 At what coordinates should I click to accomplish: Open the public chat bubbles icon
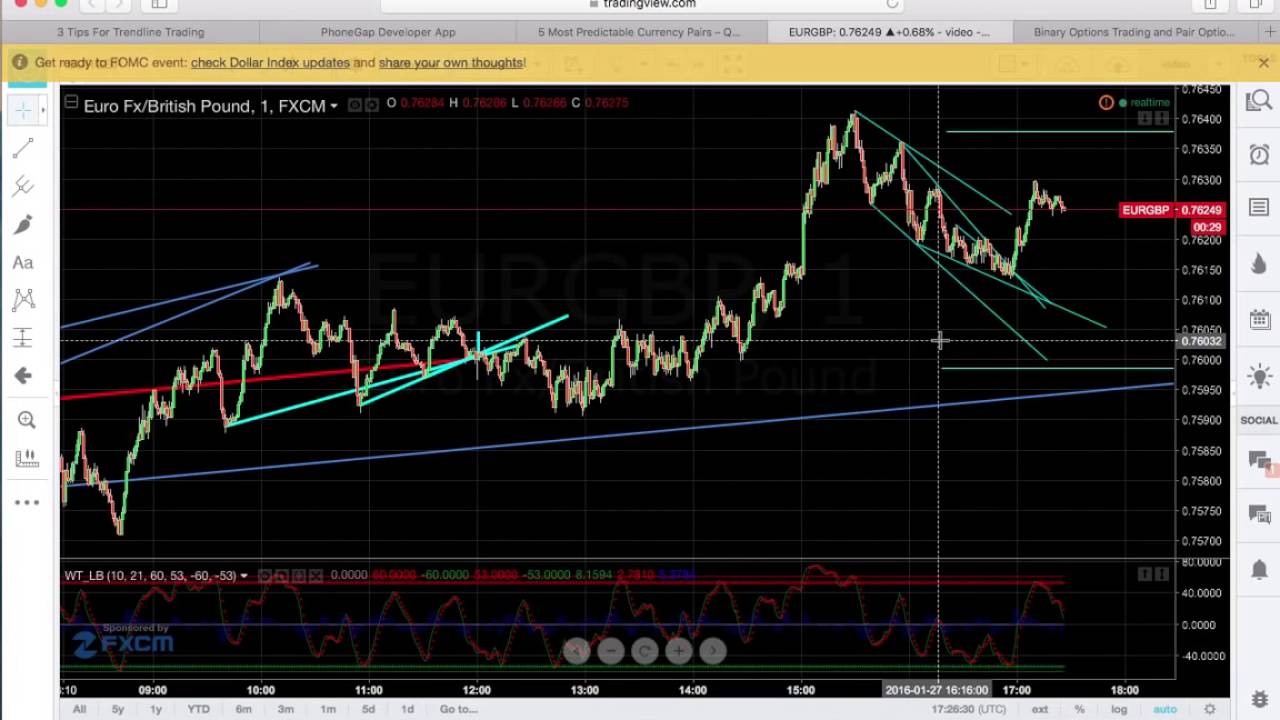1259,461
